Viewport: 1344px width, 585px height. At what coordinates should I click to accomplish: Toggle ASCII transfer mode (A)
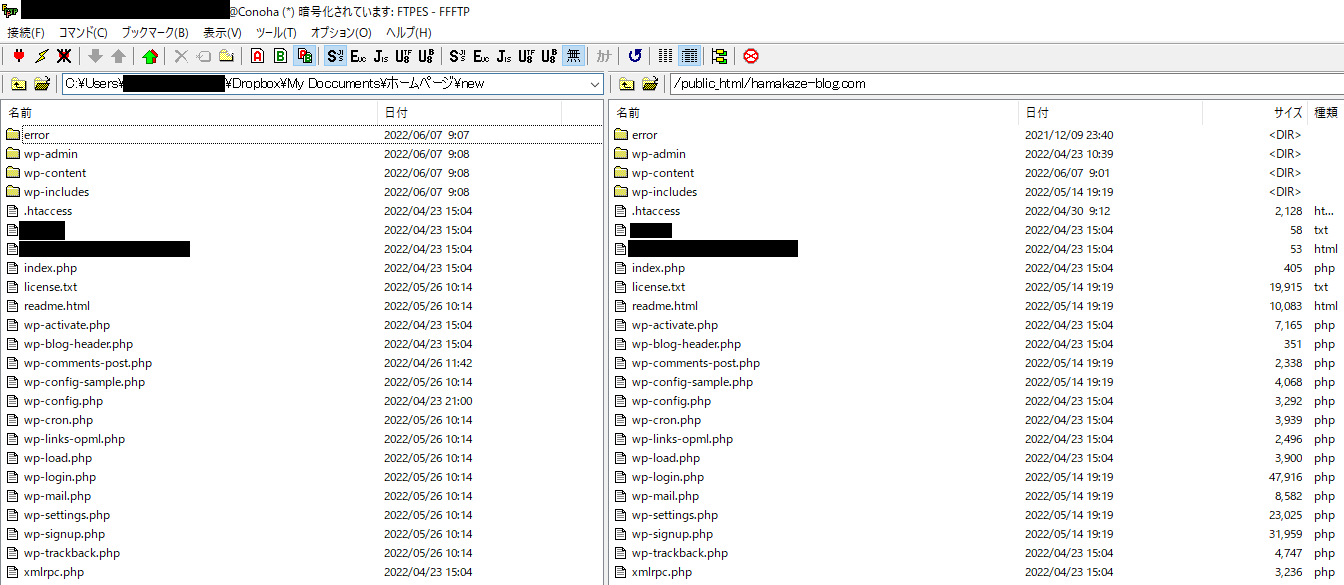click(258, 56)
